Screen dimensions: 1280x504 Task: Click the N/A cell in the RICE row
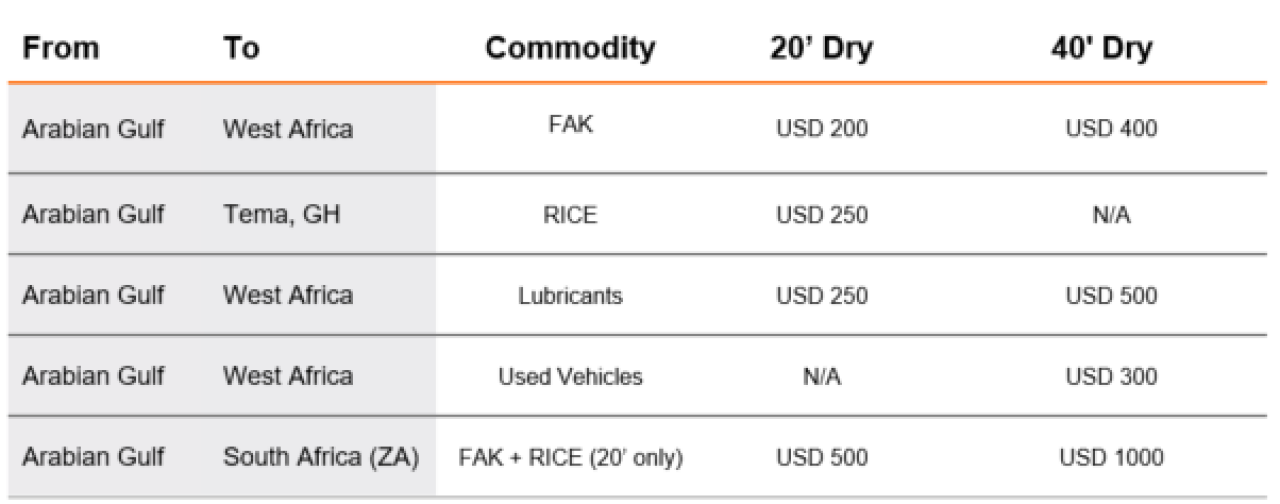(1110, 215)
